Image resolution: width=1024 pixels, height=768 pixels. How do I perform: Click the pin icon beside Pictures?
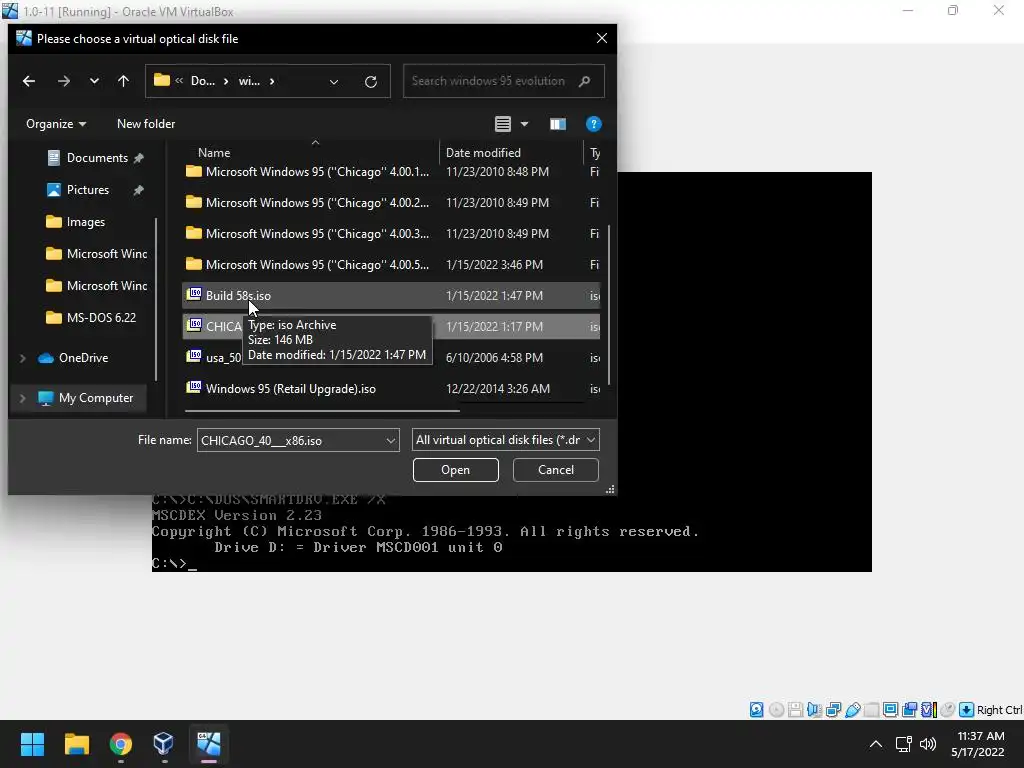[138, 190]
